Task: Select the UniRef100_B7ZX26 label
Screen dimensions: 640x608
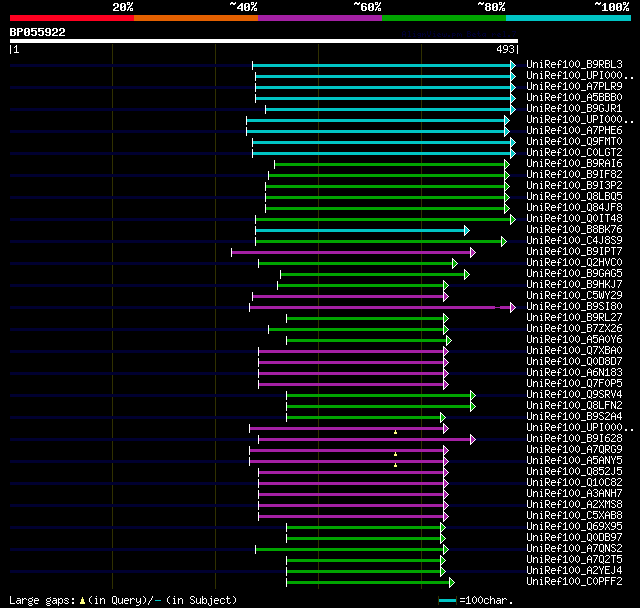Action: [574, 329]
